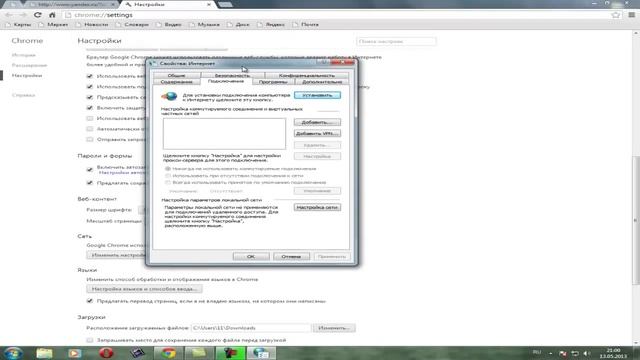The height and width of the screenshot is (360, 640).
Task: Switch to the Дополнительно tab
Action: tap(322, 82)
